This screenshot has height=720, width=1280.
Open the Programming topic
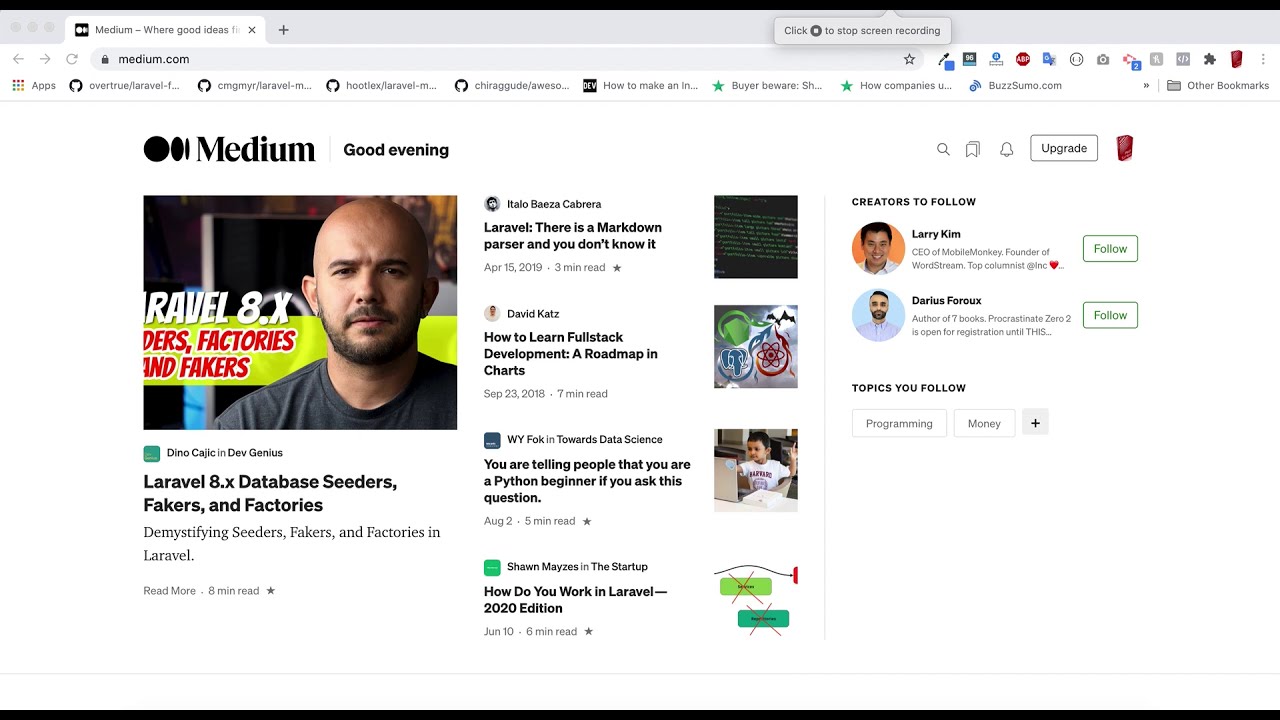[899, 423]
